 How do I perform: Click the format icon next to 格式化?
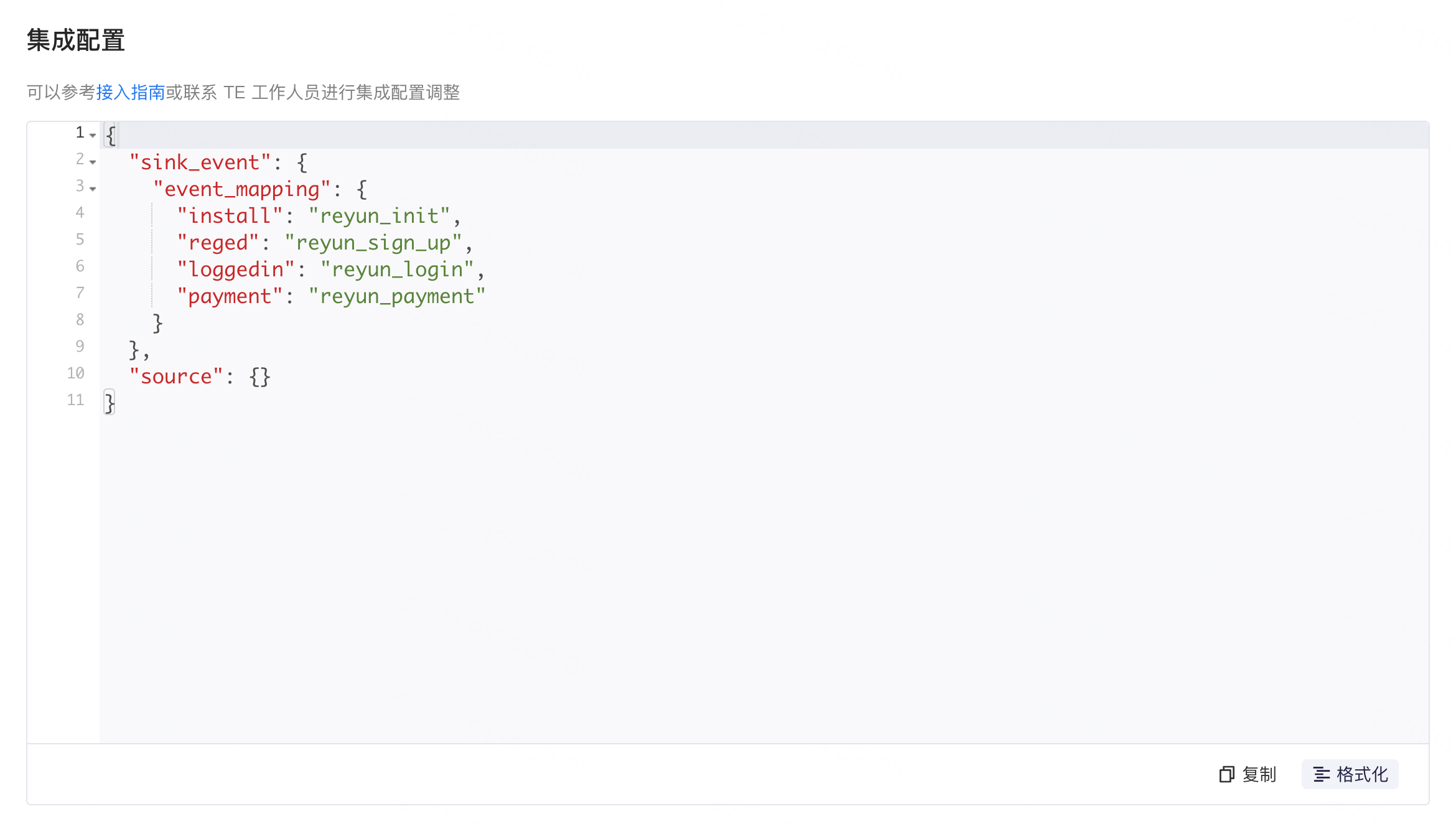(x=1323, y=774)
